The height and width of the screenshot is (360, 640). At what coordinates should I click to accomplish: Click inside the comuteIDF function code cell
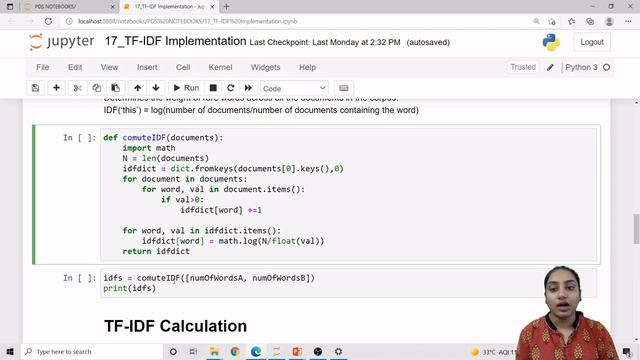click(x=349, y=194)
